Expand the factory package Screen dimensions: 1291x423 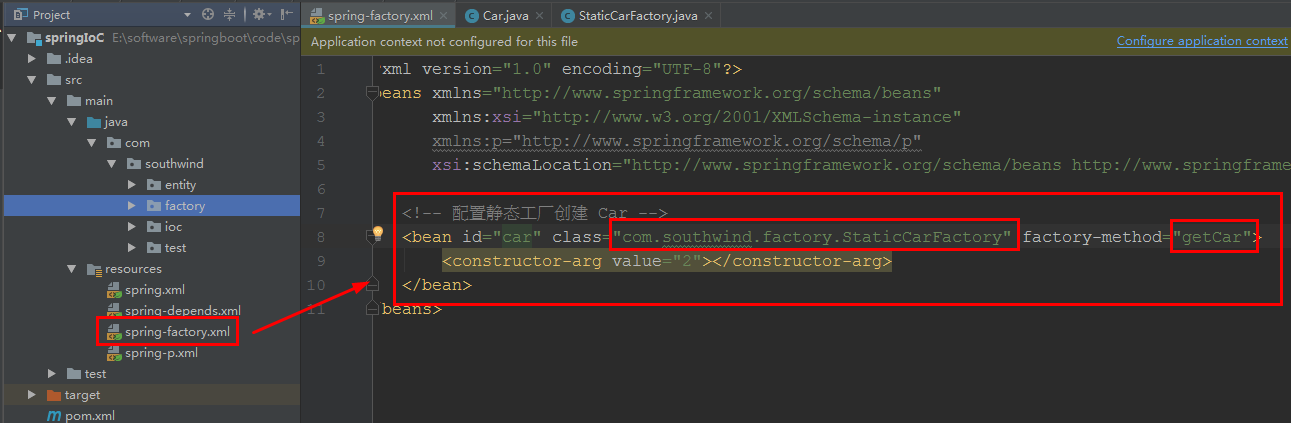click(x=132, y=206)
